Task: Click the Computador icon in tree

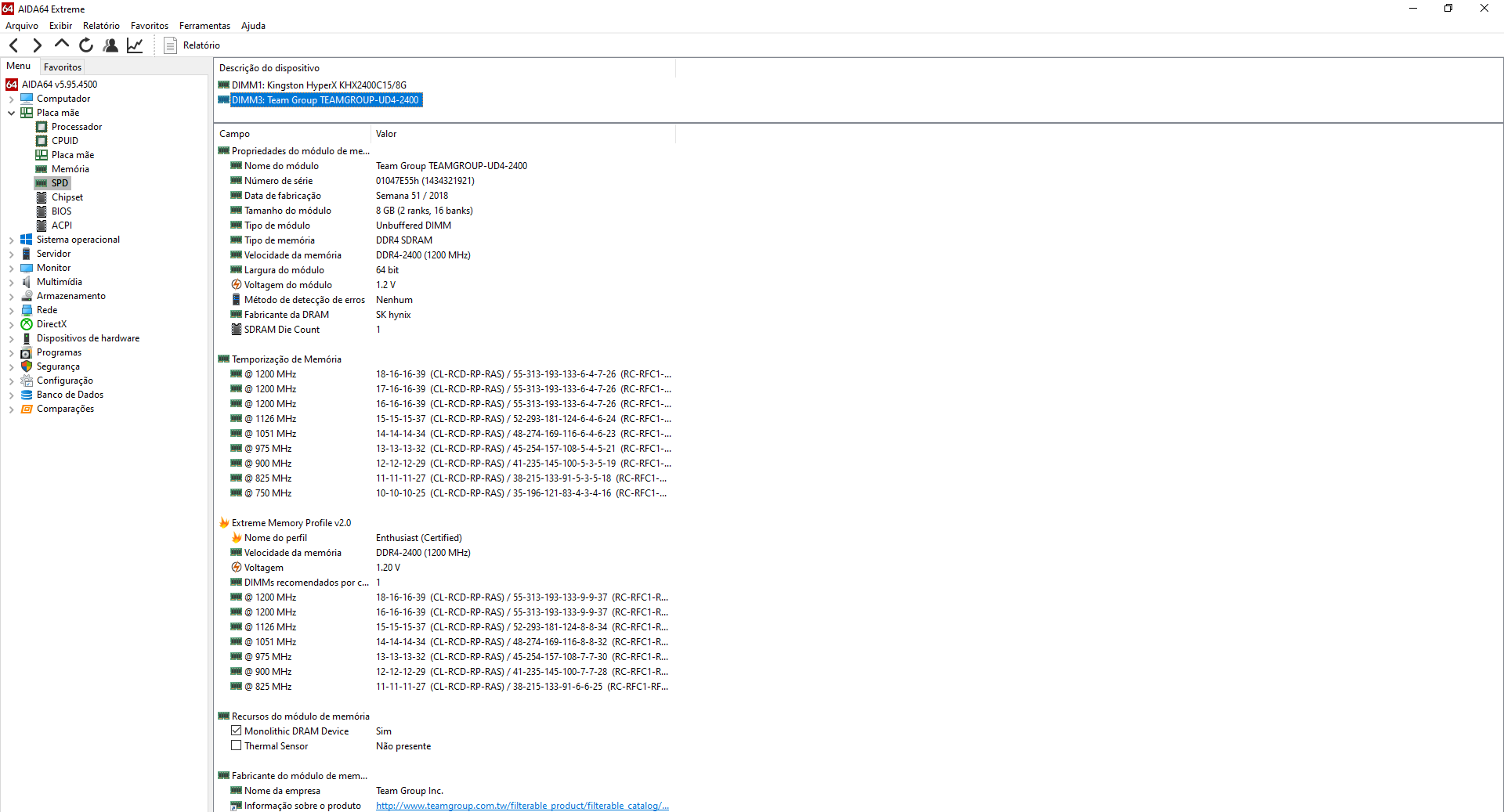Action: coord(27,99)
